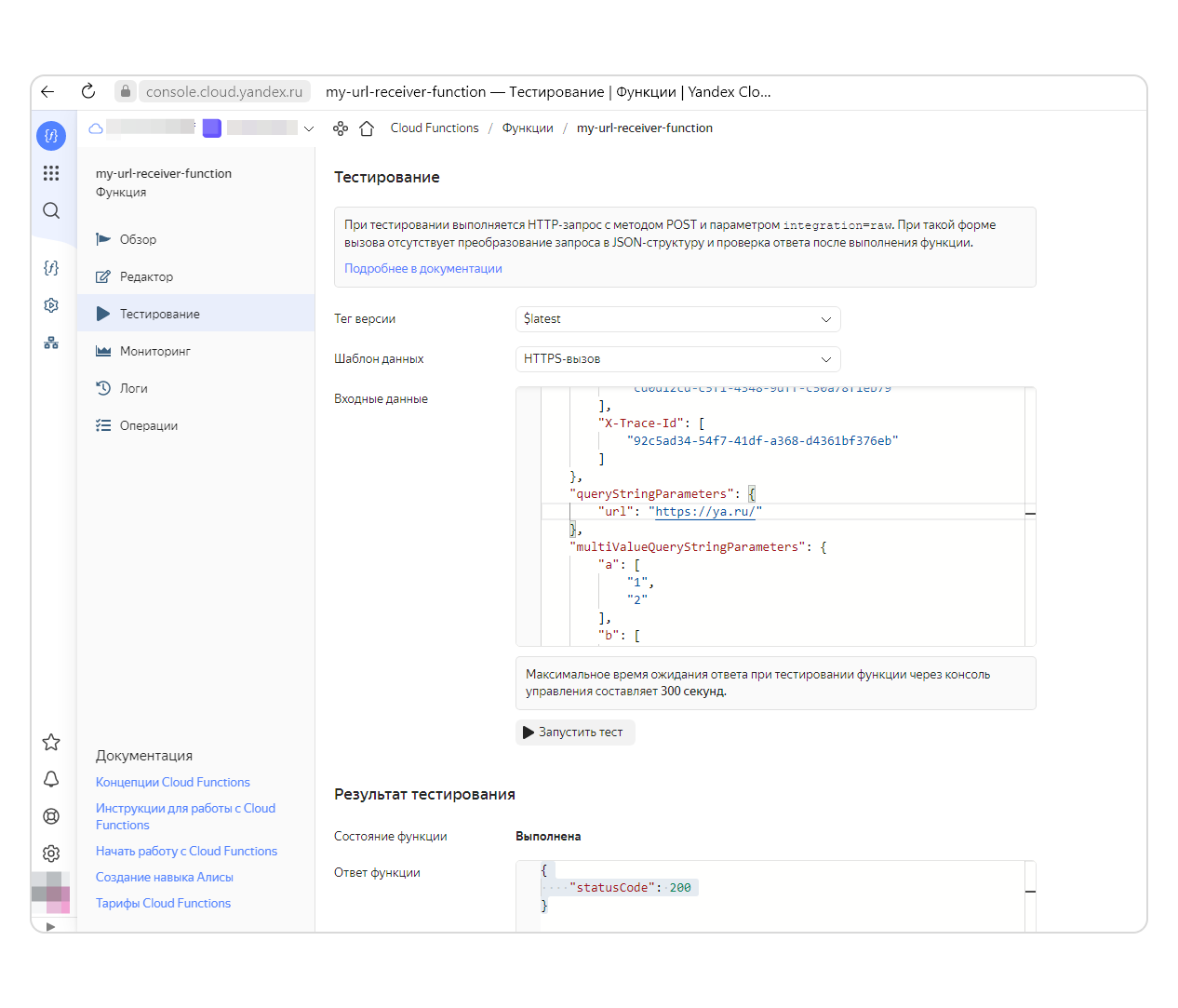
Task: Reload the page with the refresh icon
Action: click(x=88, y=91)
